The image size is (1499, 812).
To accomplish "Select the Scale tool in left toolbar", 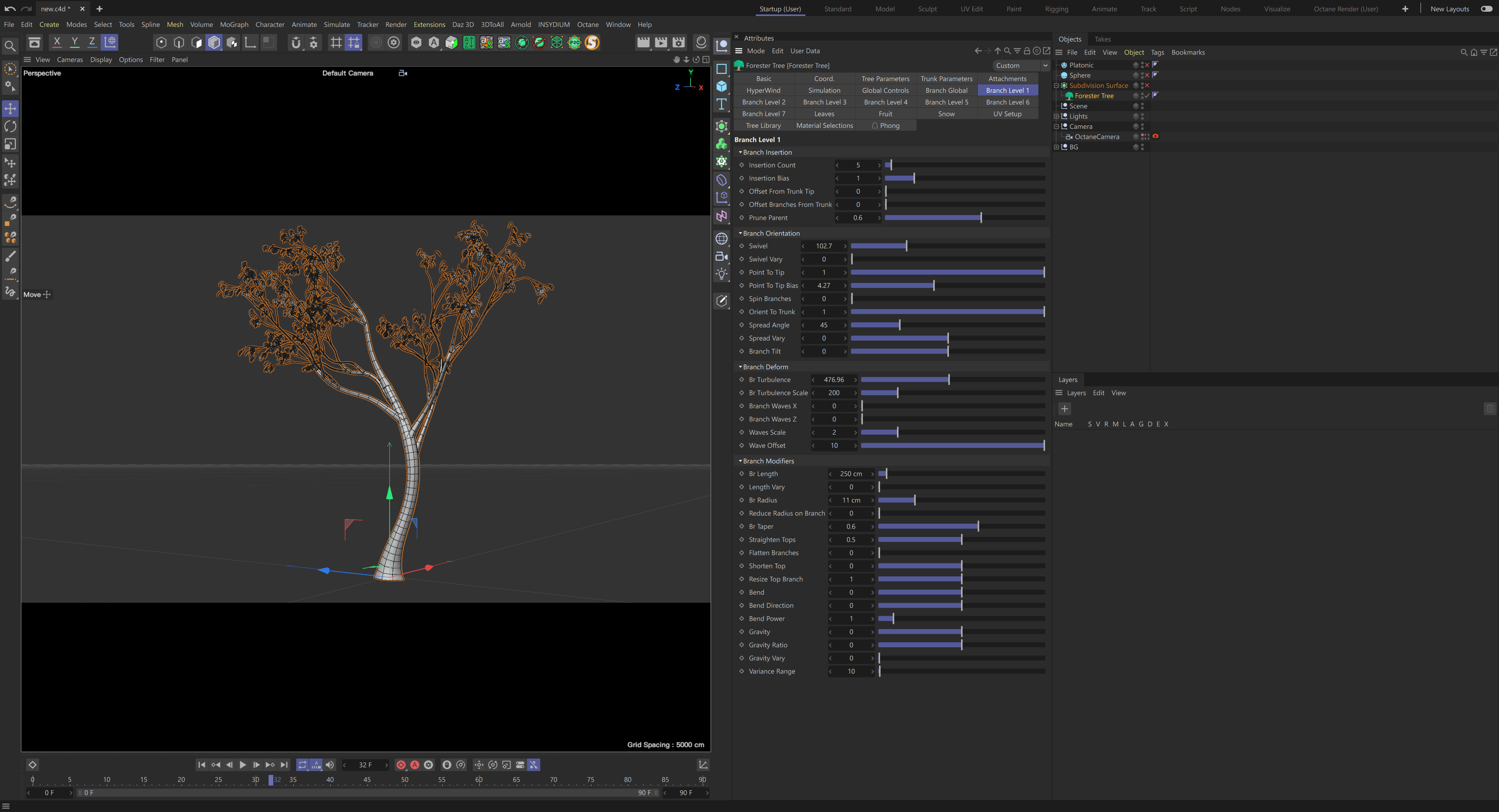I will (11, 144).
